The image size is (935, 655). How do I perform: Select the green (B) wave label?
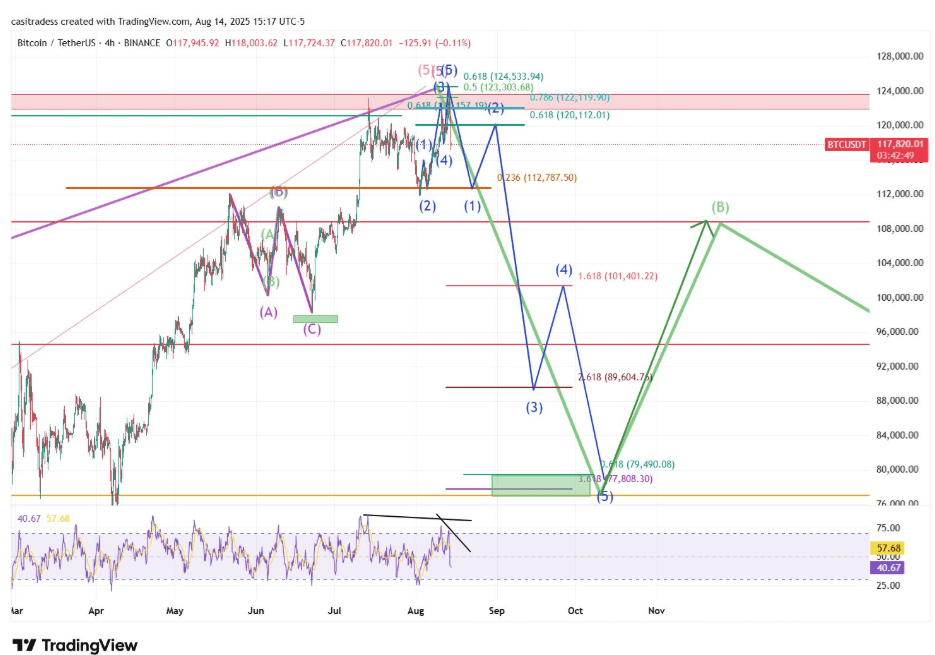coord(720,208)
